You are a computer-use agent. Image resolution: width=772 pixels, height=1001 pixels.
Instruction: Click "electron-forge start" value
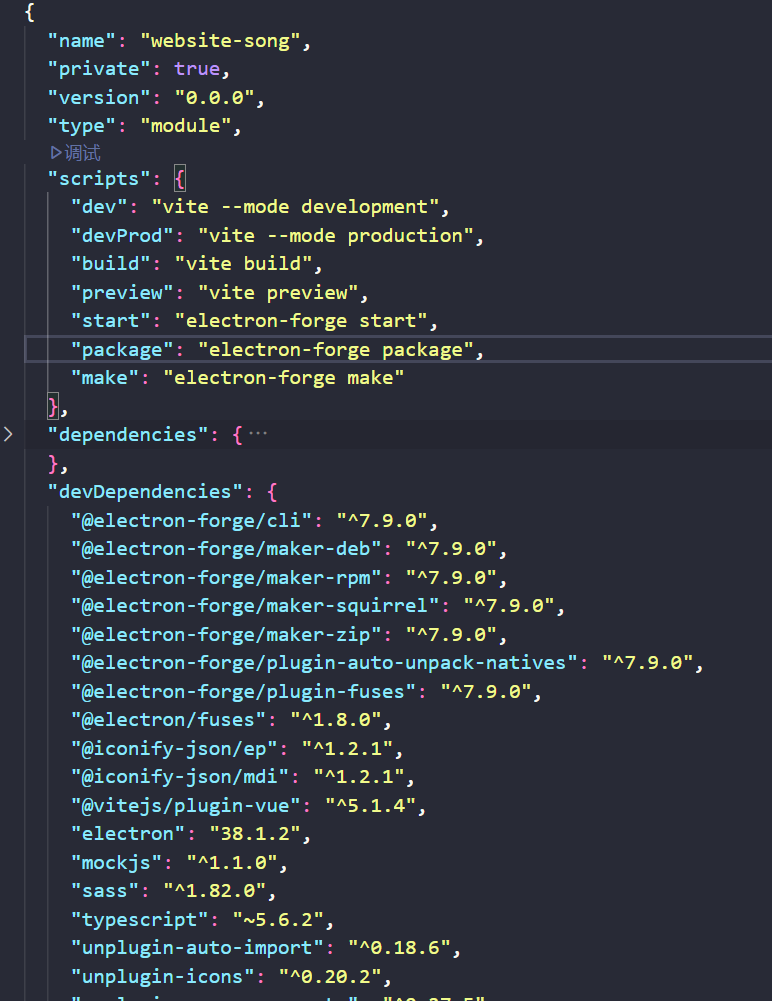[301, 320]
